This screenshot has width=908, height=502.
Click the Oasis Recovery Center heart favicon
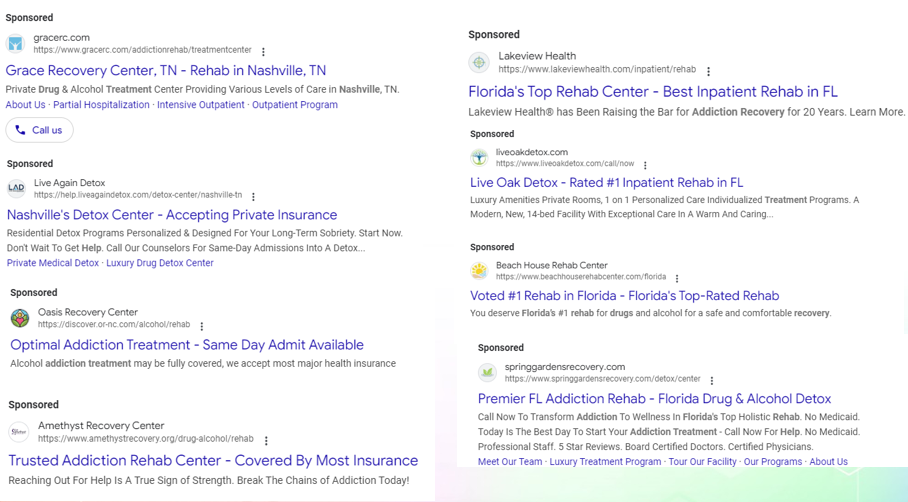pos(20,318)
